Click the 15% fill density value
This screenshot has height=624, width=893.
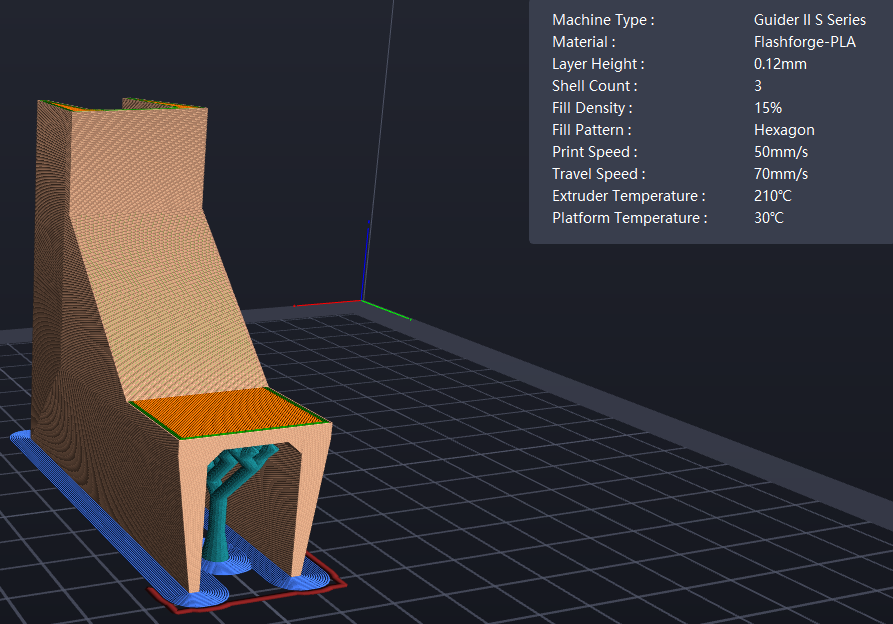(x=768, y=108)
